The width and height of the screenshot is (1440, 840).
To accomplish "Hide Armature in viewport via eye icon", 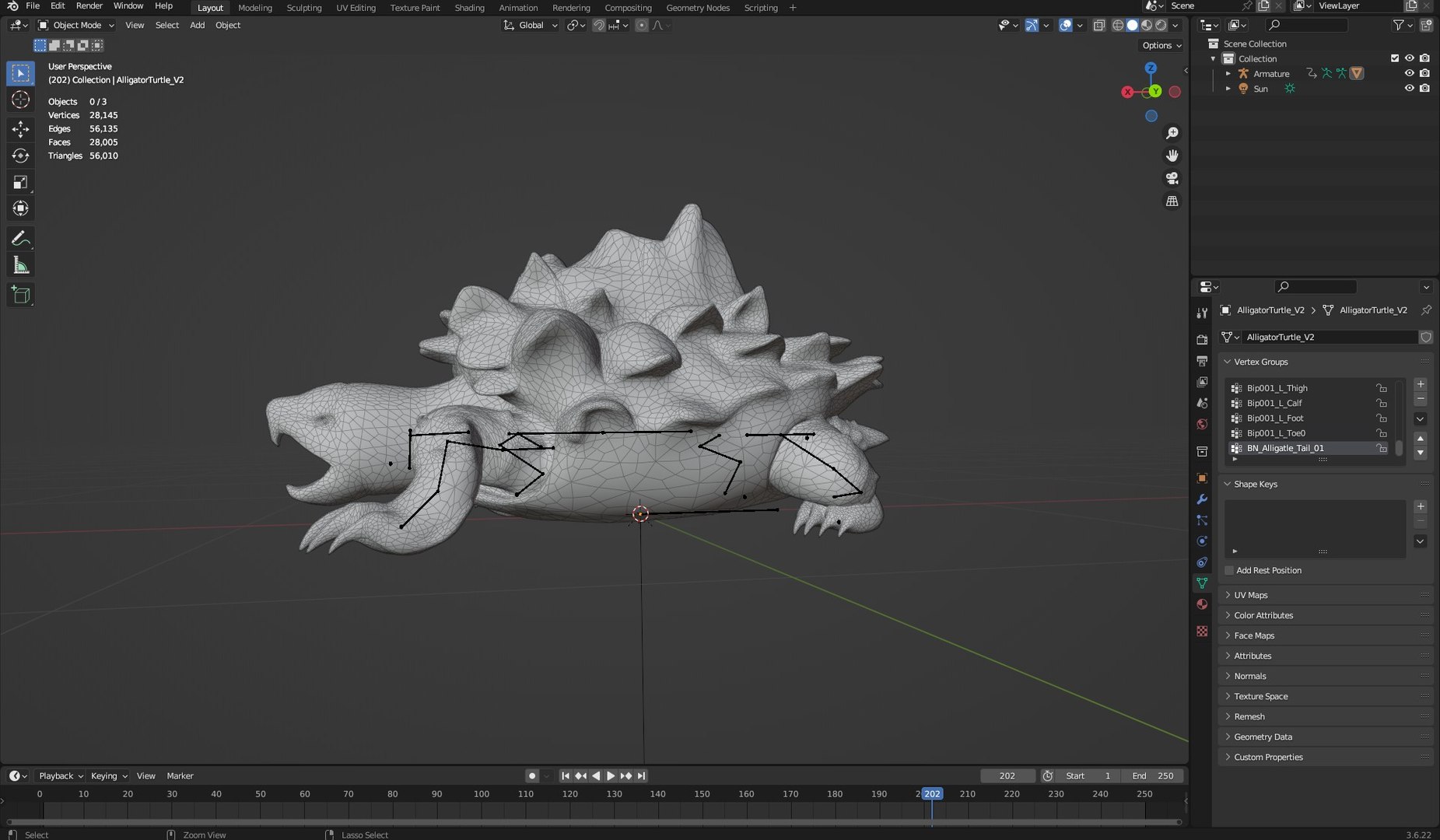I will 1409,73.
